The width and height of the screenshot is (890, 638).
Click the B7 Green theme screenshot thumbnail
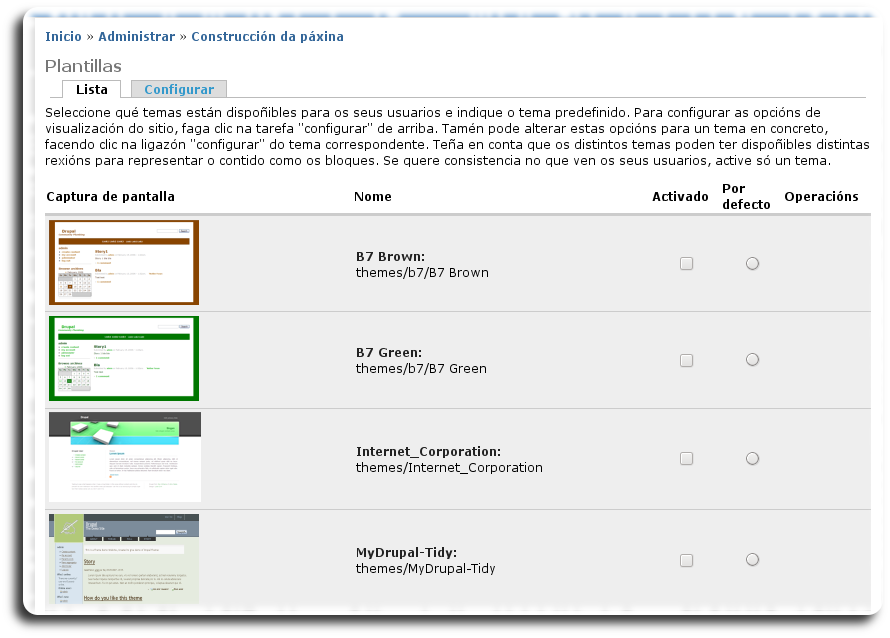pos(124,358)
